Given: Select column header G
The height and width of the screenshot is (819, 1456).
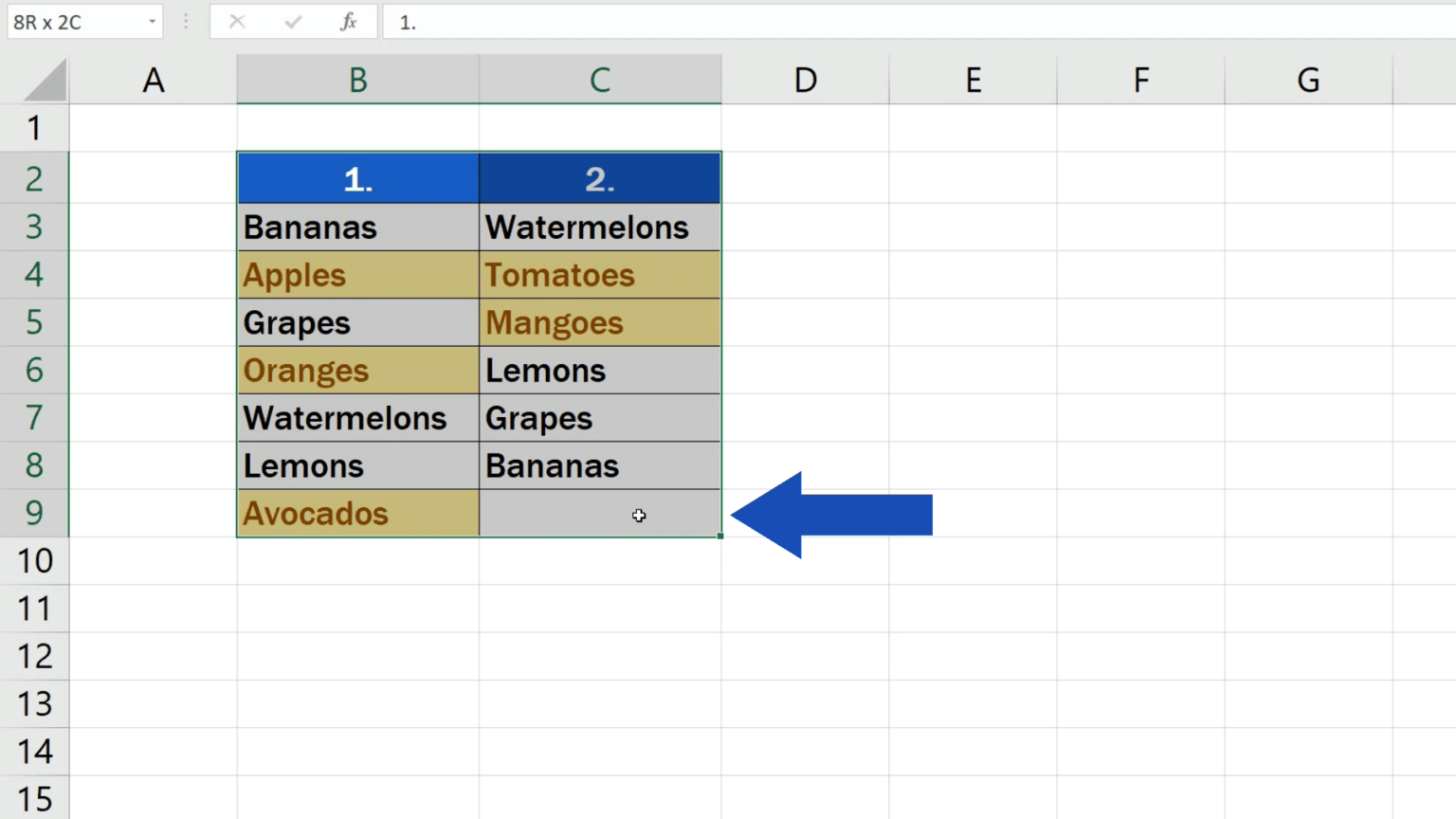Looking at the screenshot, I should [1308, 80].
